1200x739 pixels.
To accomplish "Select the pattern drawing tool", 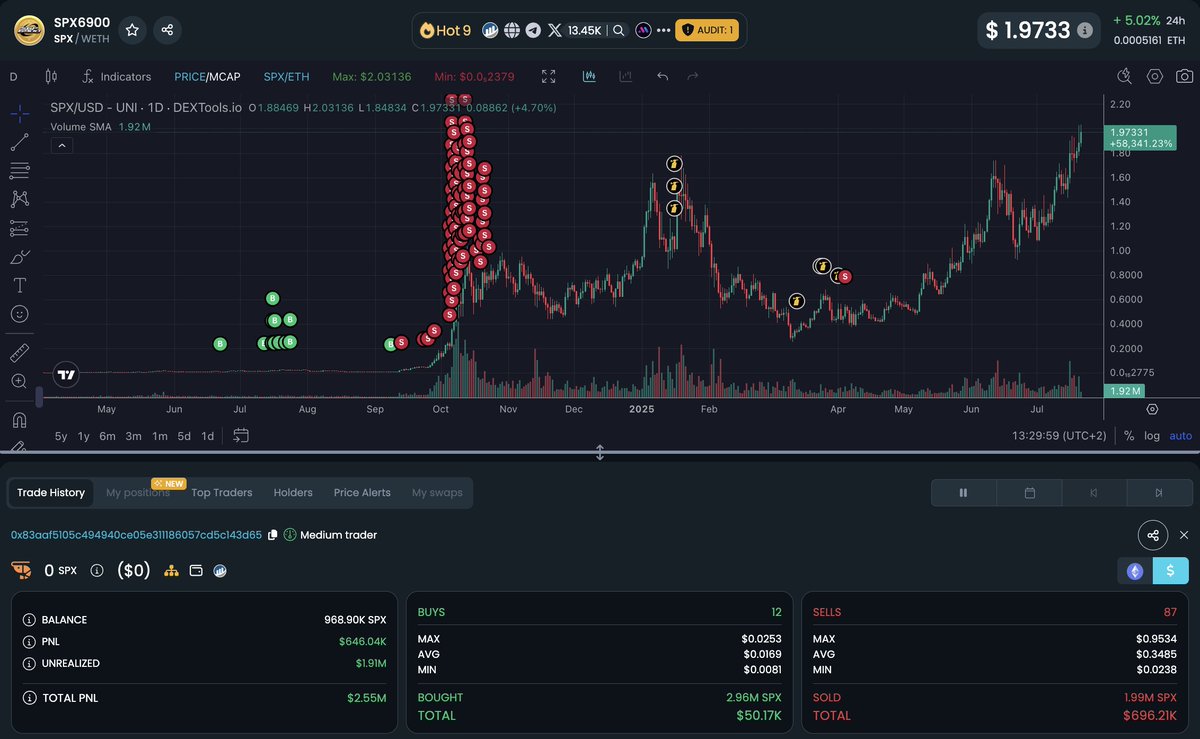I will pyautogui.click(x=19, y=199).
